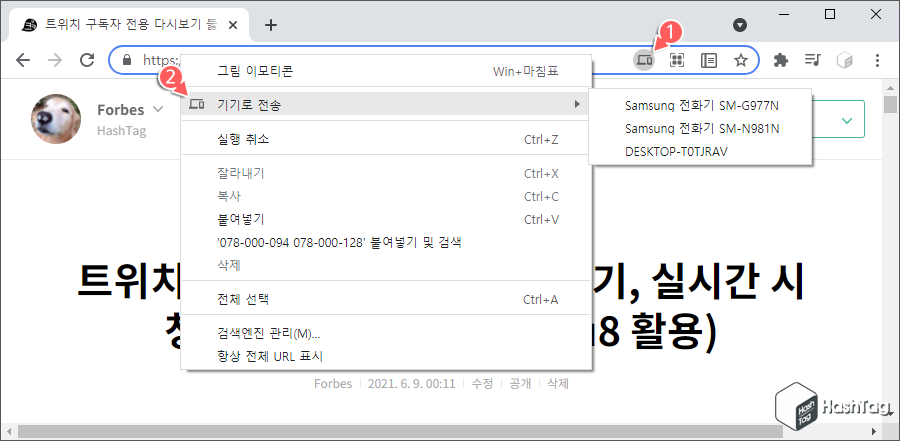This screenshot has height=441, width=900.
Task: Go forward with the forward arrow
Action: (55, 60)
